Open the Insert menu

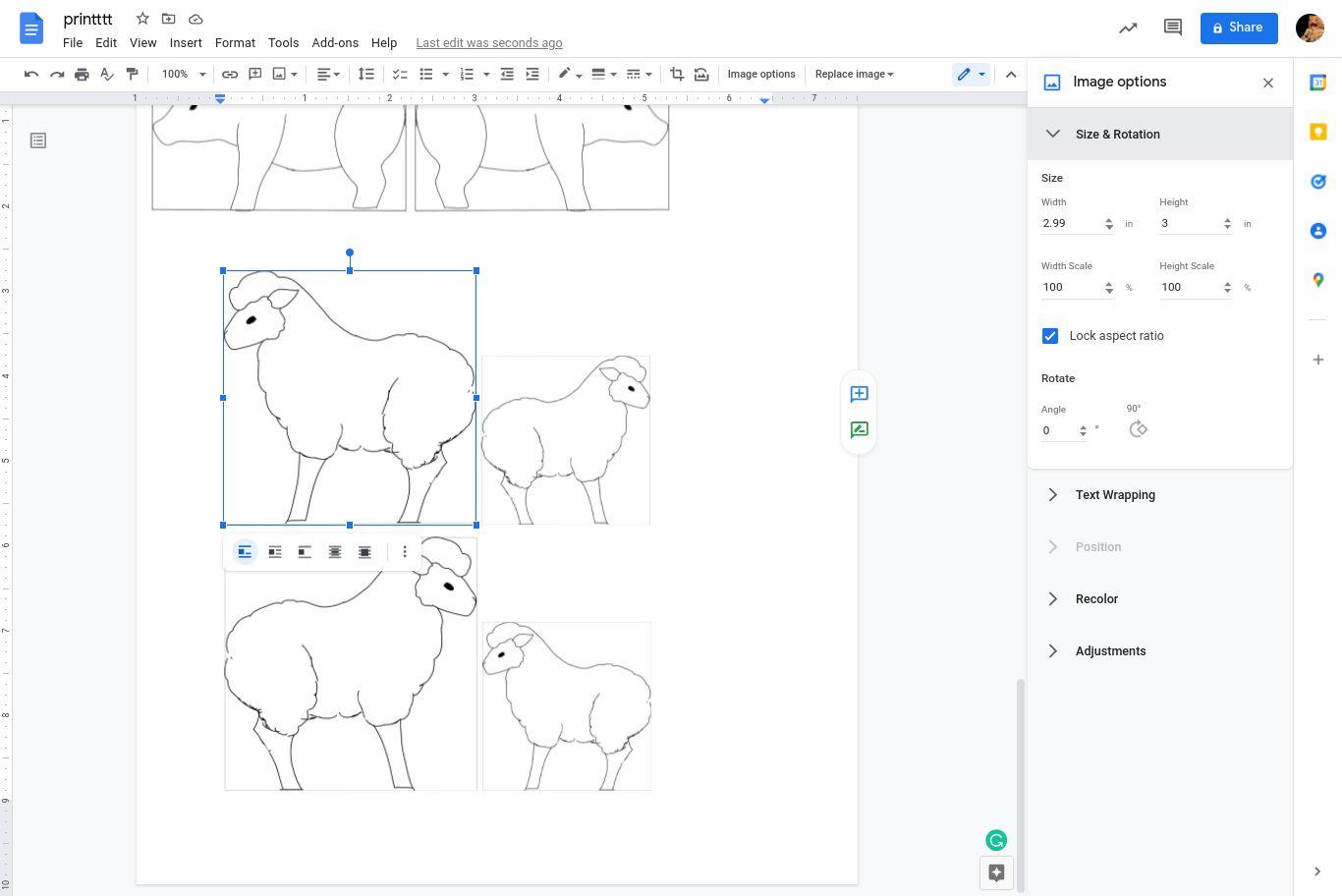click(186, 43)
